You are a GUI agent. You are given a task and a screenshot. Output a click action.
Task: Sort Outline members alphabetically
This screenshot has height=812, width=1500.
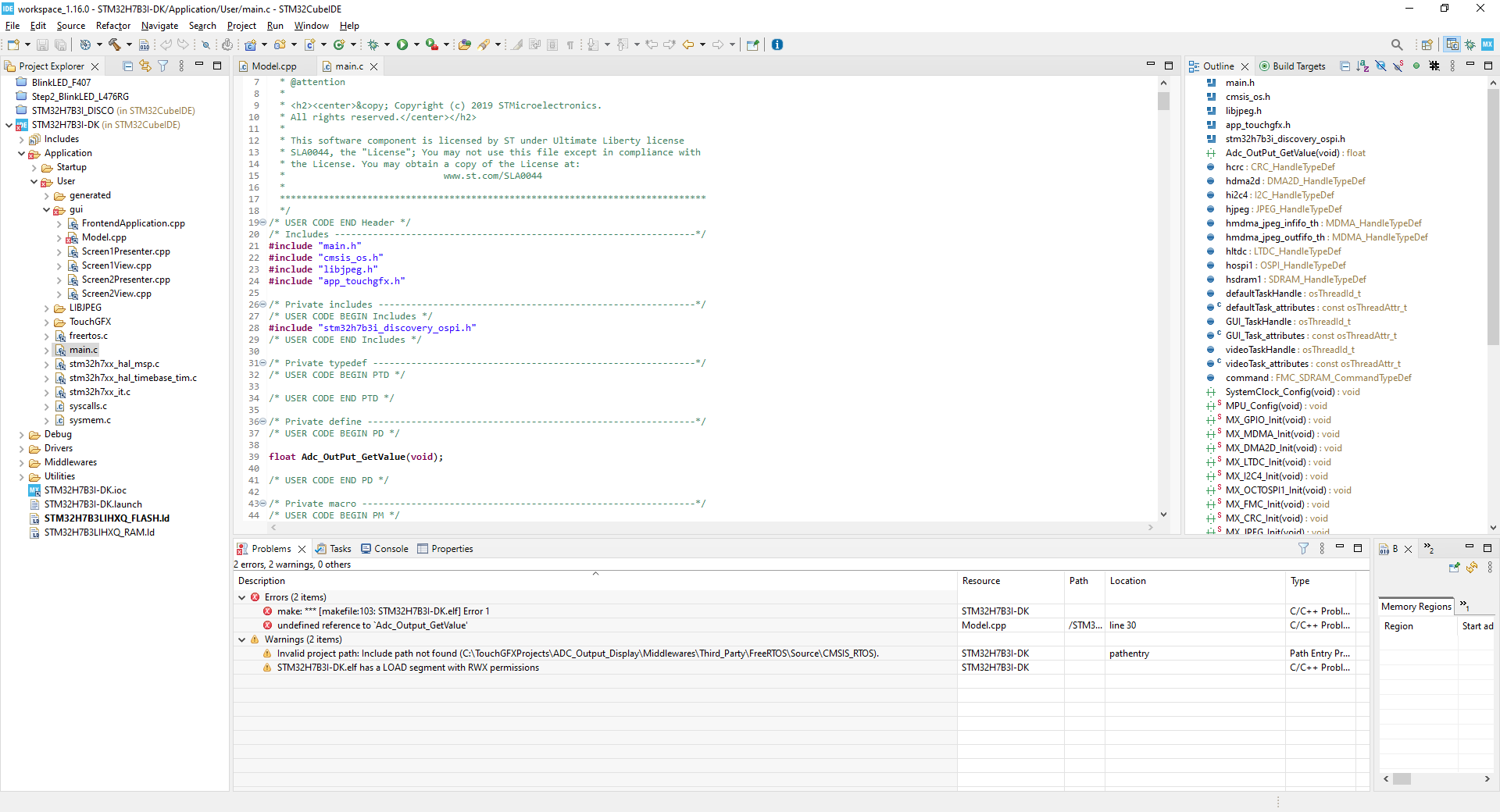click(x=1362, y=66)
